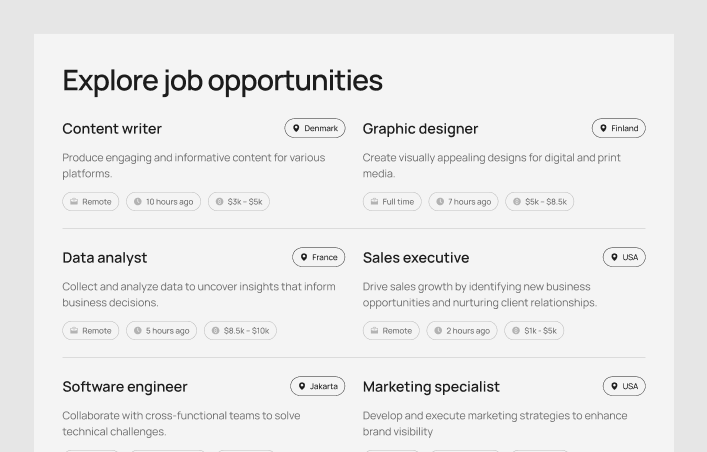Open the Marketing specialist job title

pos(431,387)
